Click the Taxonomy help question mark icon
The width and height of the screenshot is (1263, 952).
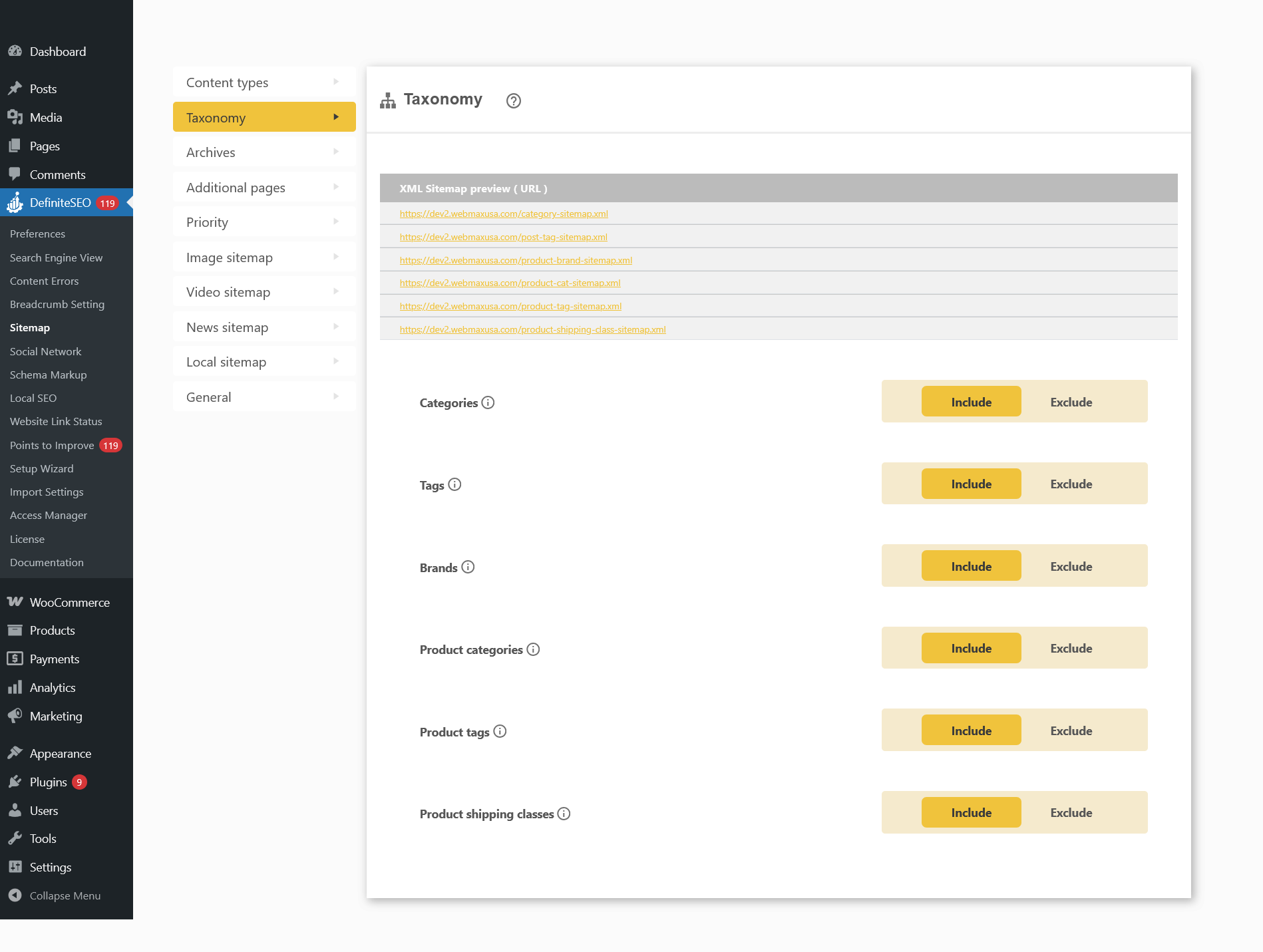tap(512, 101)
